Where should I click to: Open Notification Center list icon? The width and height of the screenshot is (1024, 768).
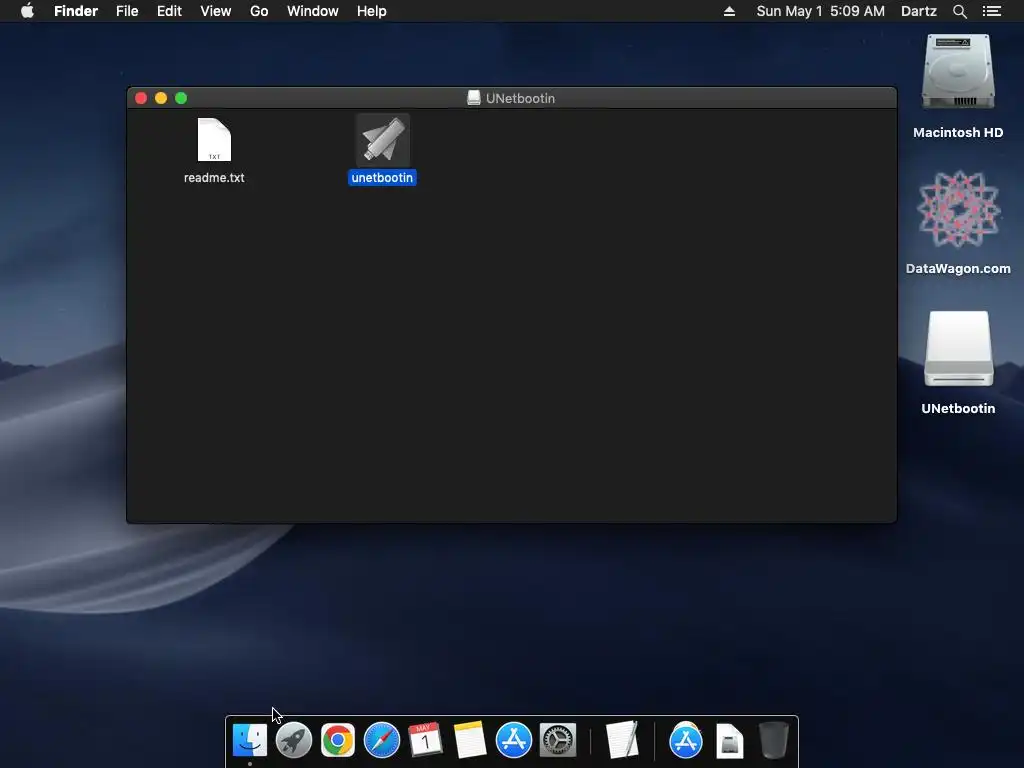991,11
